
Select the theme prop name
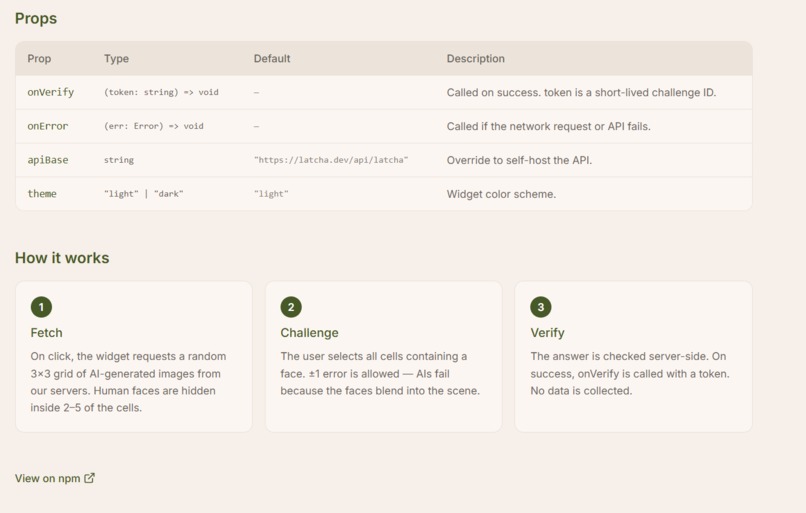42,194
